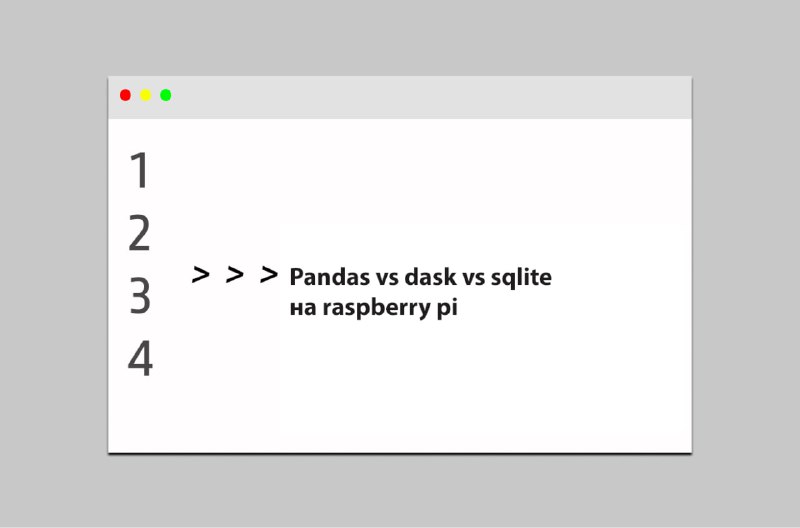Select line number 2
This screenshot has height=528, width=800.
(139, 233)
